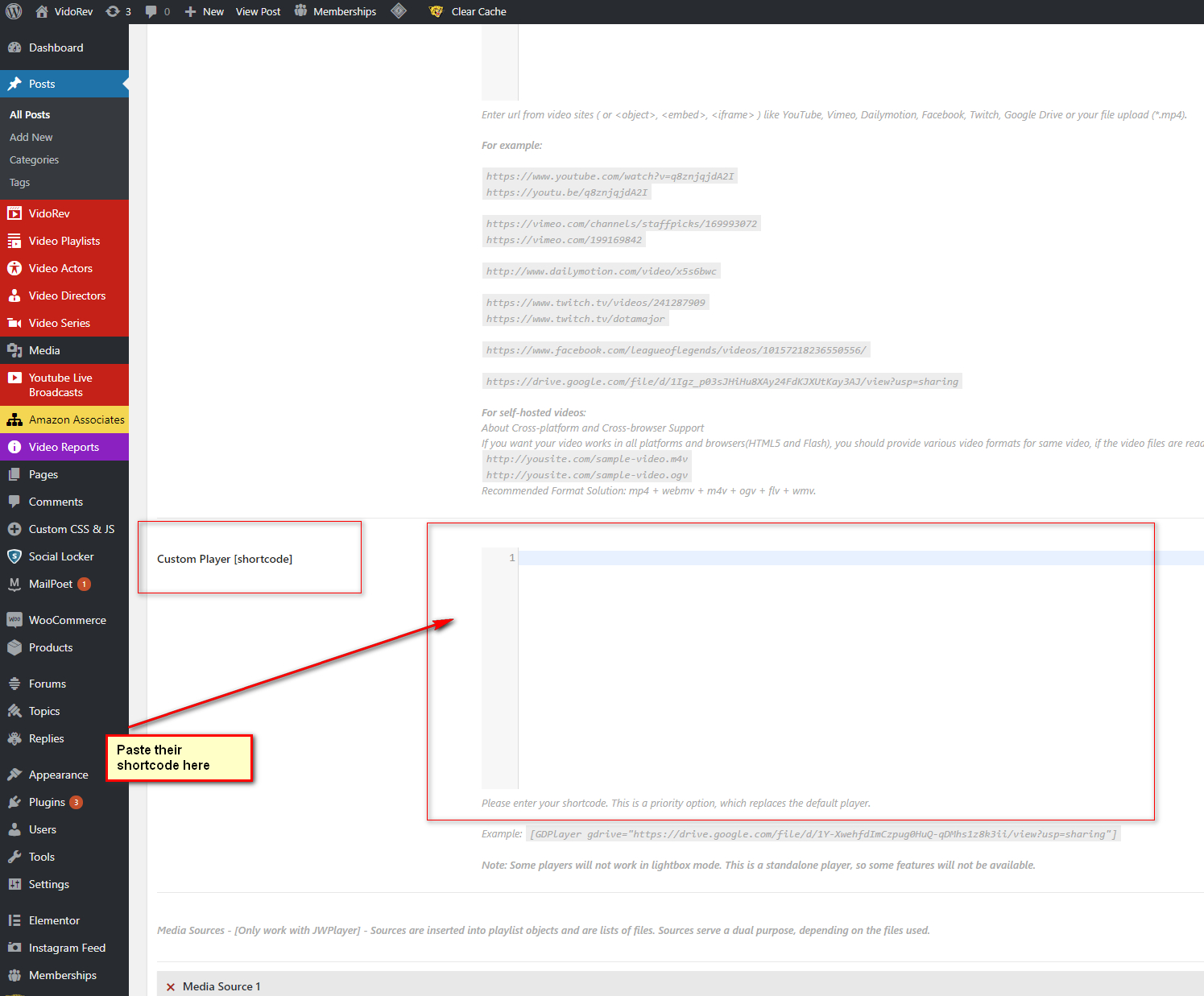
Task: Open the Plugins menu item
Action: tap(47, 802)
